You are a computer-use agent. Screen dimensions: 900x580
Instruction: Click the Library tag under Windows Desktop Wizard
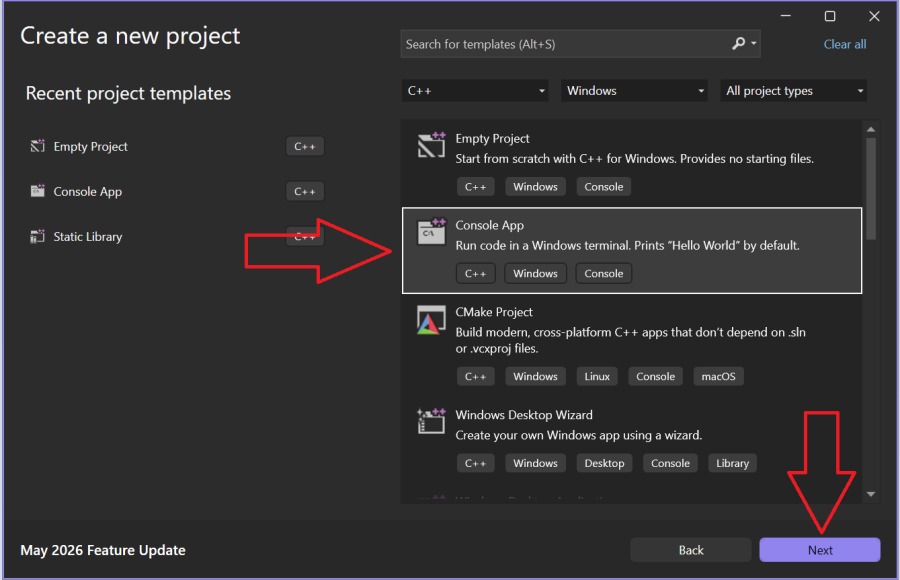click(732, 463)
